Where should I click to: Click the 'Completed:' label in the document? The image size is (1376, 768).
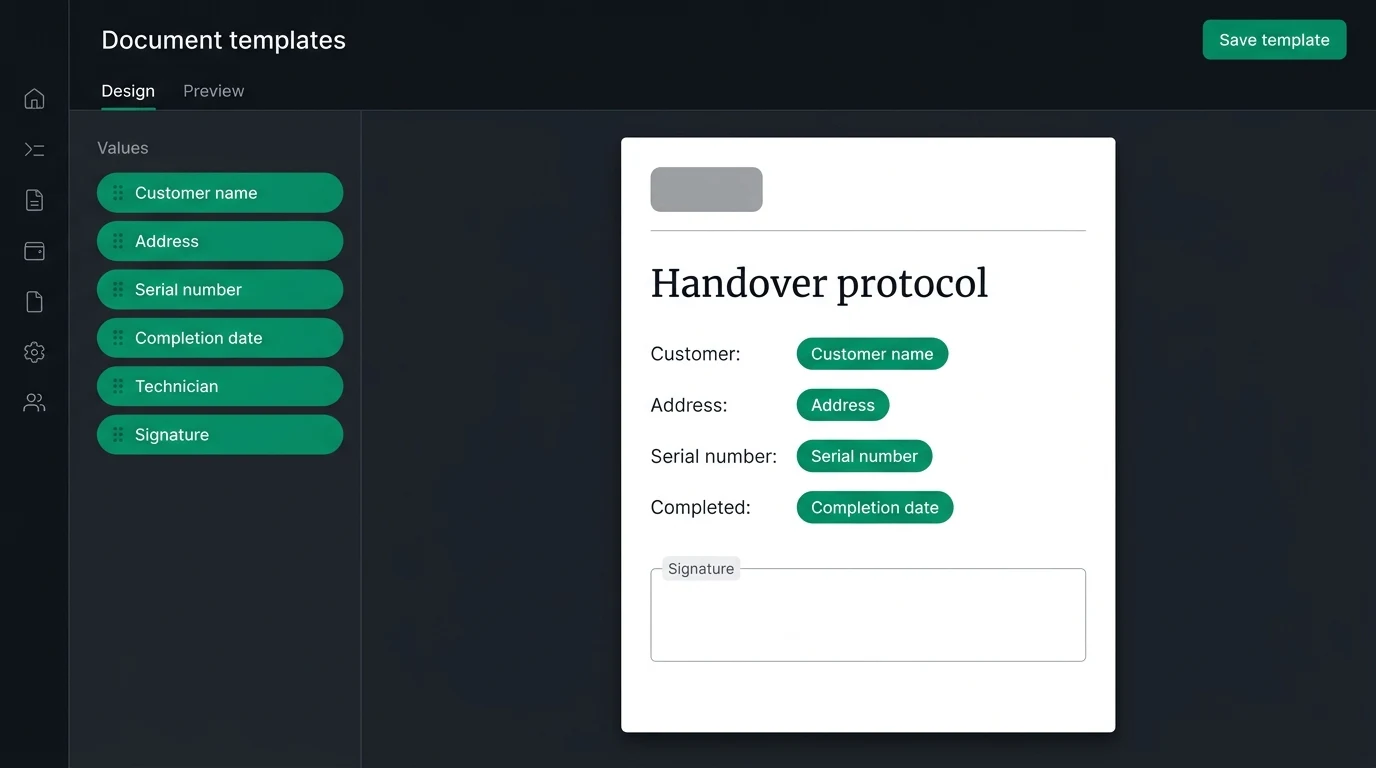pyautogui.click(x=700, y=507)
